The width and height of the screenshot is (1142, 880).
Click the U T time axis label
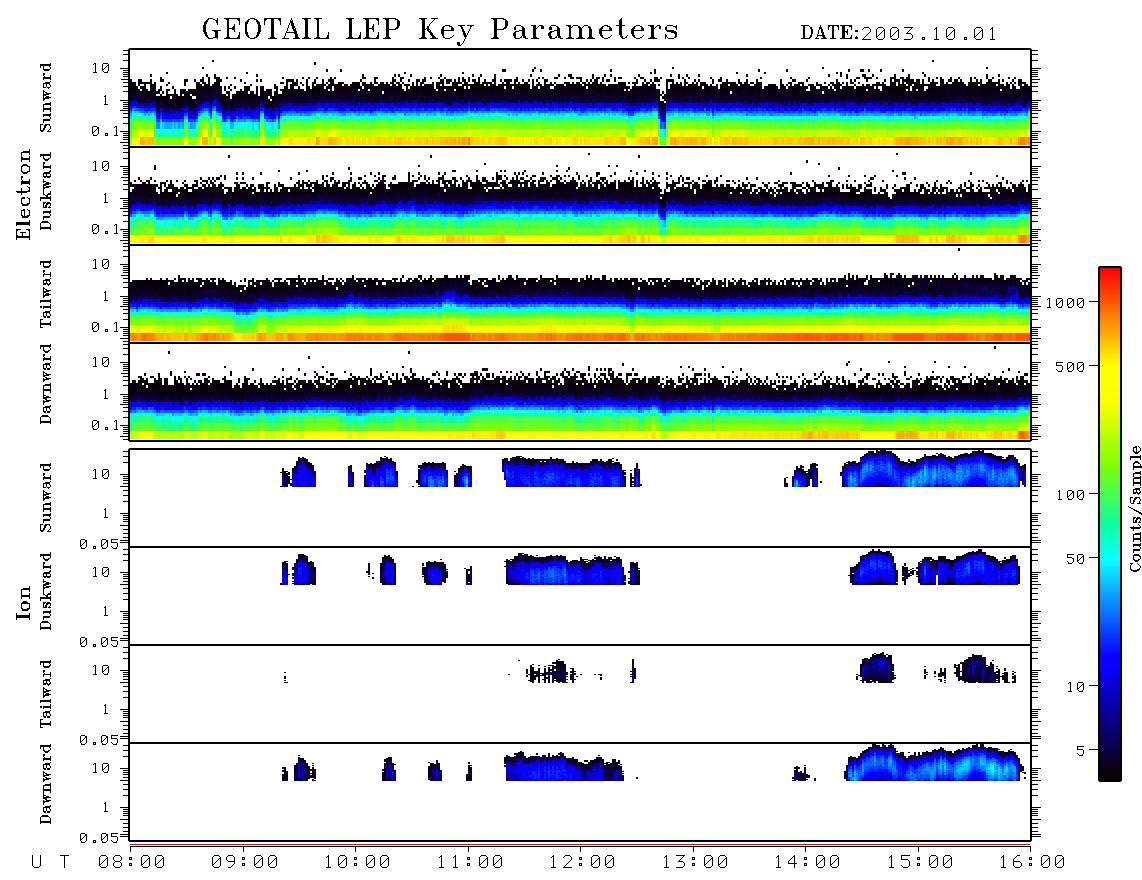50,863
